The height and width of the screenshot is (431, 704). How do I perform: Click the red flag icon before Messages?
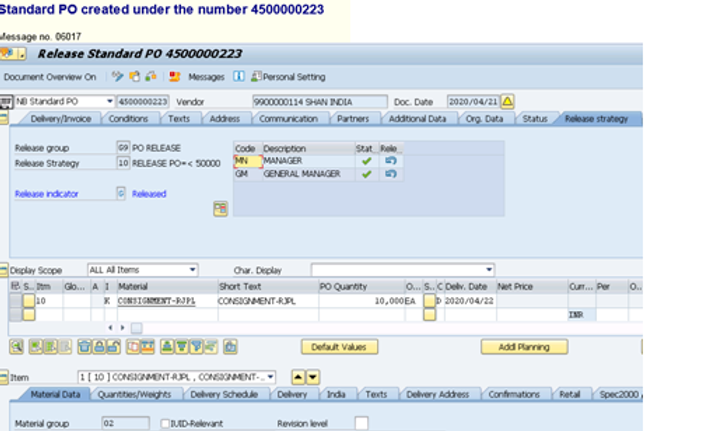point(175,77)
